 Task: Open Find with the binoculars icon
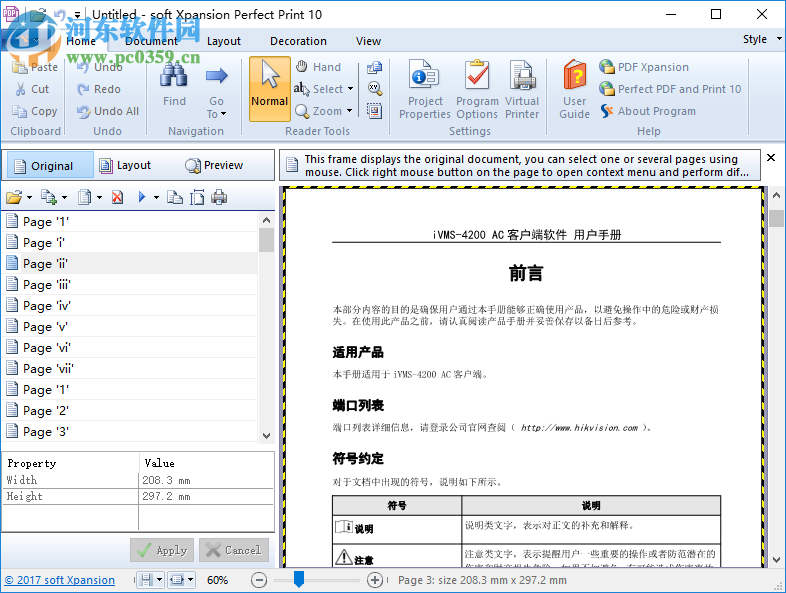(174, 84)
